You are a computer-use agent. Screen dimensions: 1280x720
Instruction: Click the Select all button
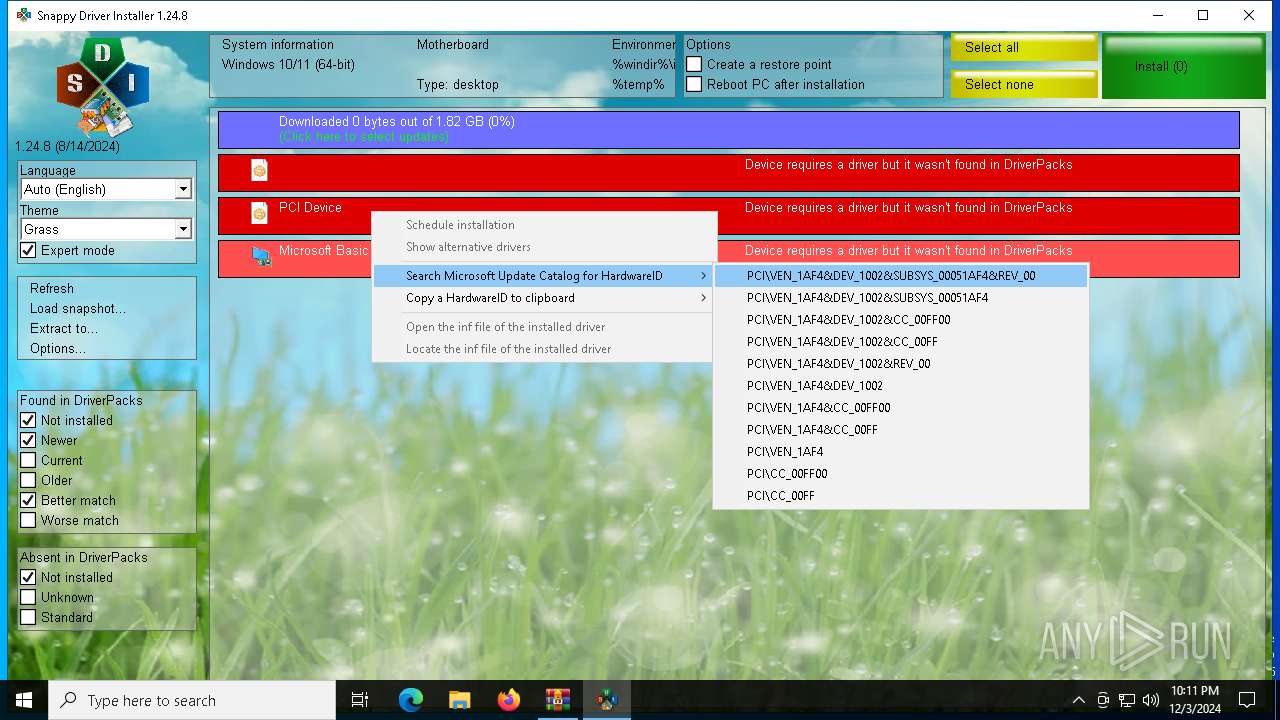click(1024, 48)
